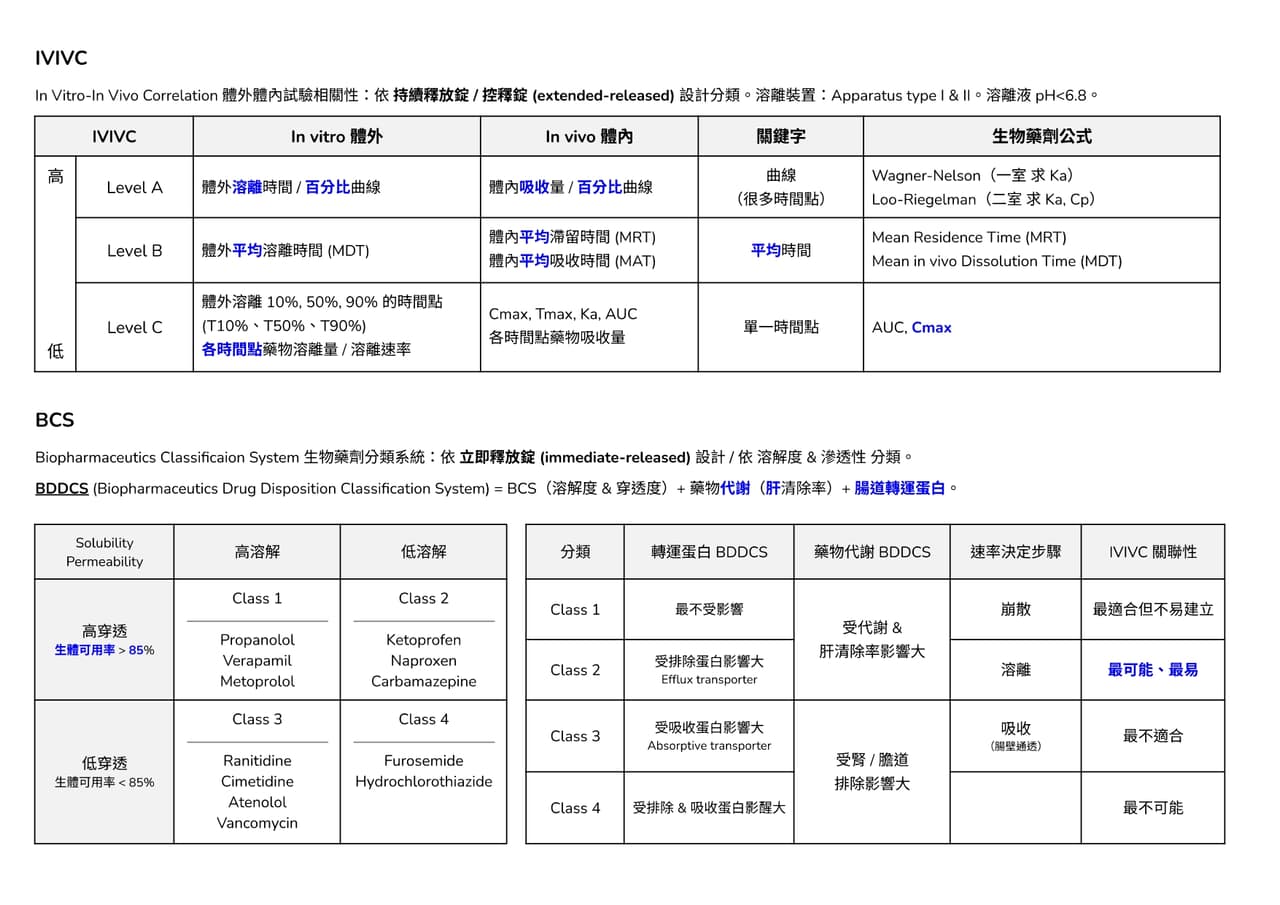The height and width of the screenshot is (905, 1280).
Task: Click "Mean Residence Time (MRT)" text
Action: coord(969,237)
